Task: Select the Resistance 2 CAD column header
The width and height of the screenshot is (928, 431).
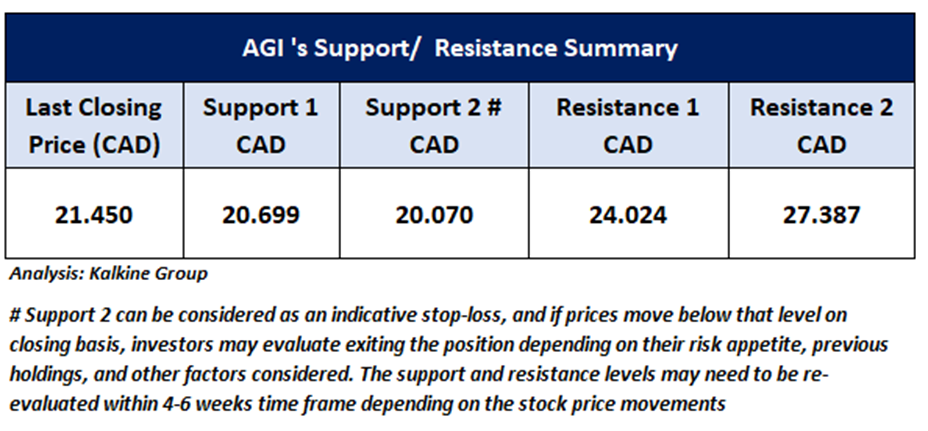Action: click(821, 126)
